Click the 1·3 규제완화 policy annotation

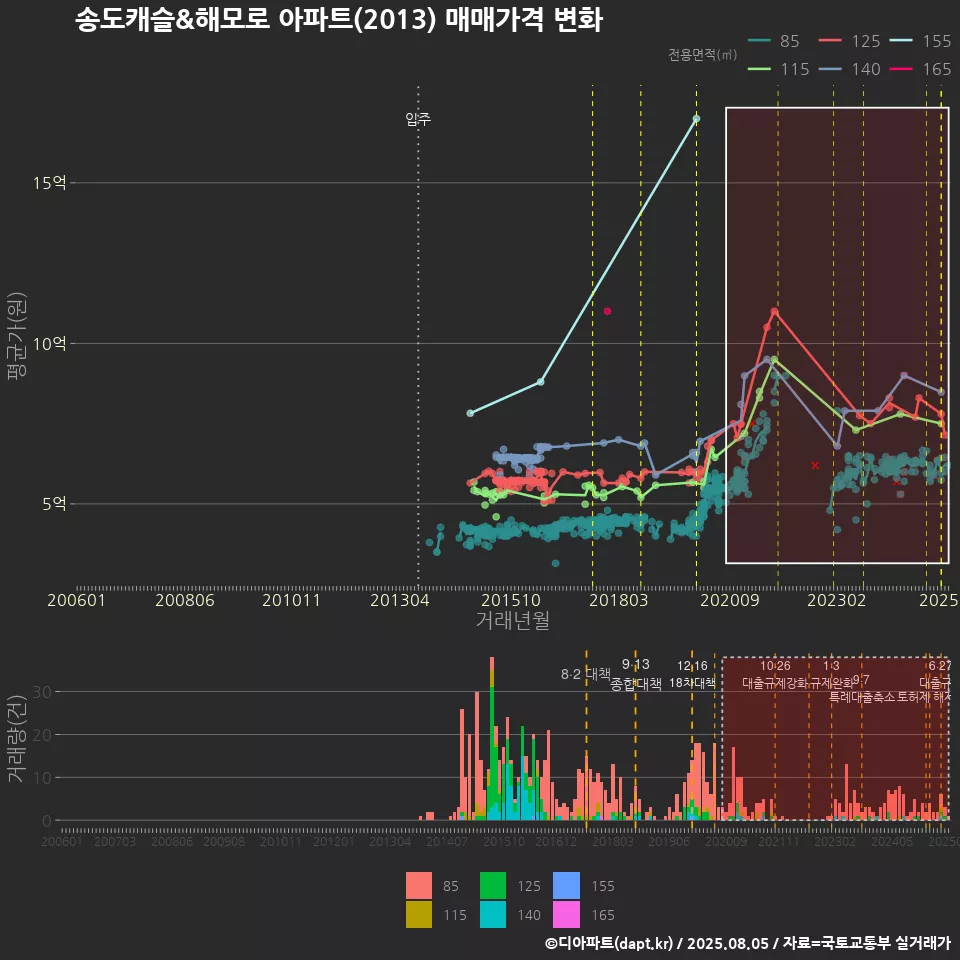pos(831,674)
